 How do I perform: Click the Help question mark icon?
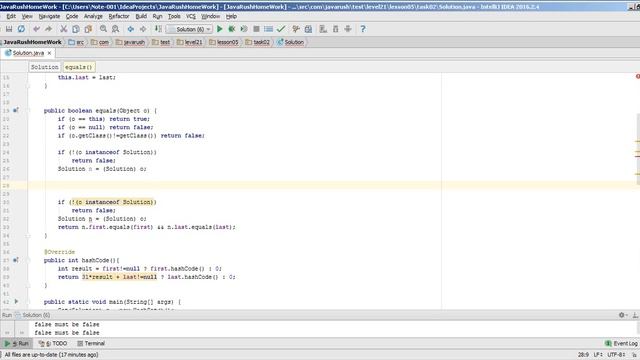pos(363,29)
